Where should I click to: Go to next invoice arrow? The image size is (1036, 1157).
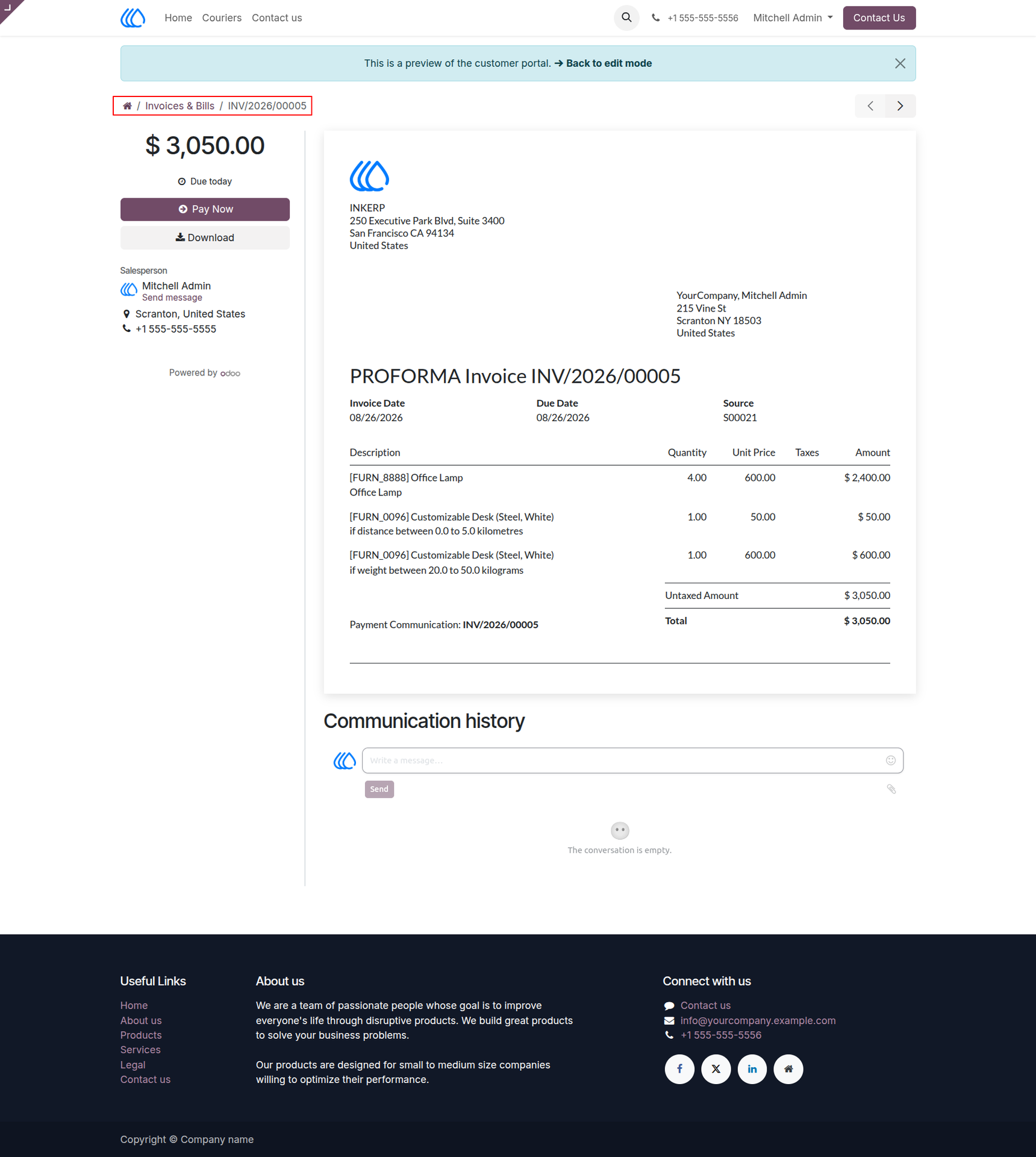(x=900, y=106)
